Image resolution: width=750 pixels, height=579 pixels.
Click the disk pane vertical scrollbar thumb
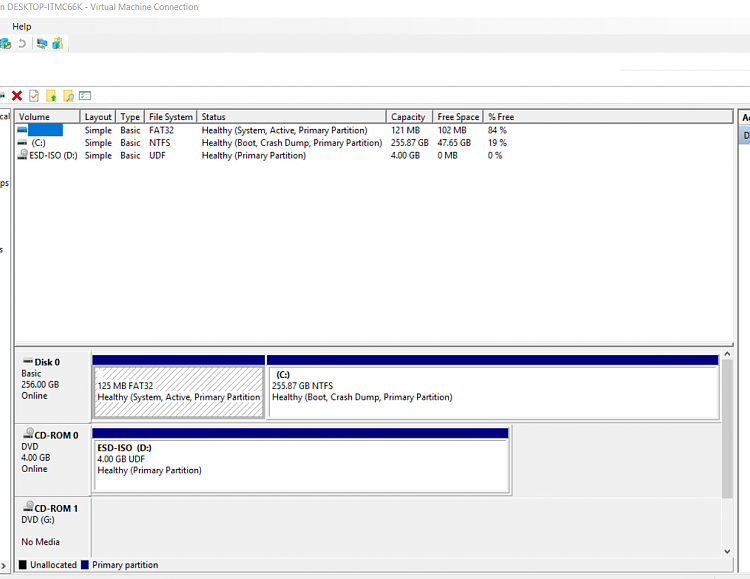coord(727,429)
